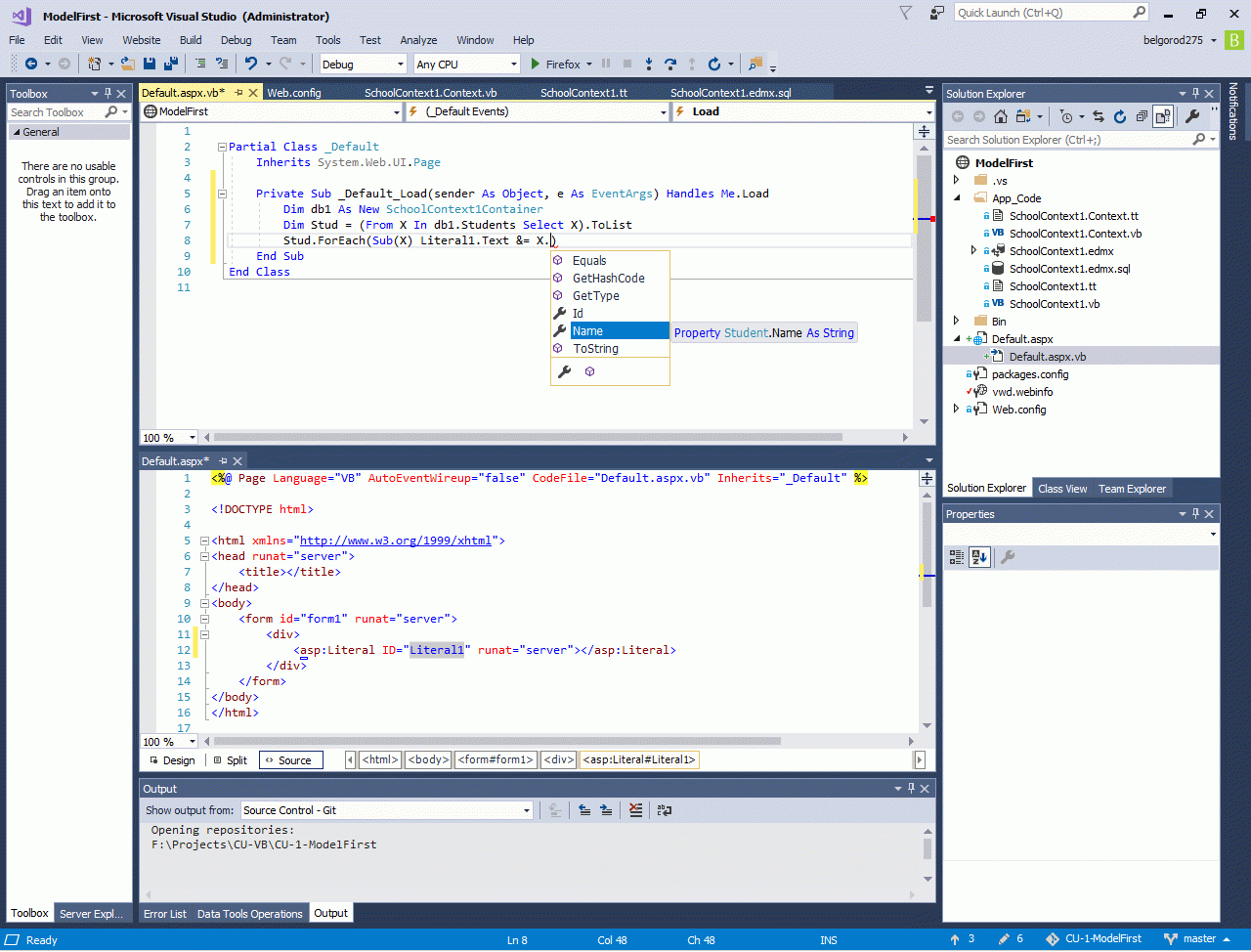Toggle word wrap in the Output window
Screen dimensions: 1251x952
click(665, 810)
